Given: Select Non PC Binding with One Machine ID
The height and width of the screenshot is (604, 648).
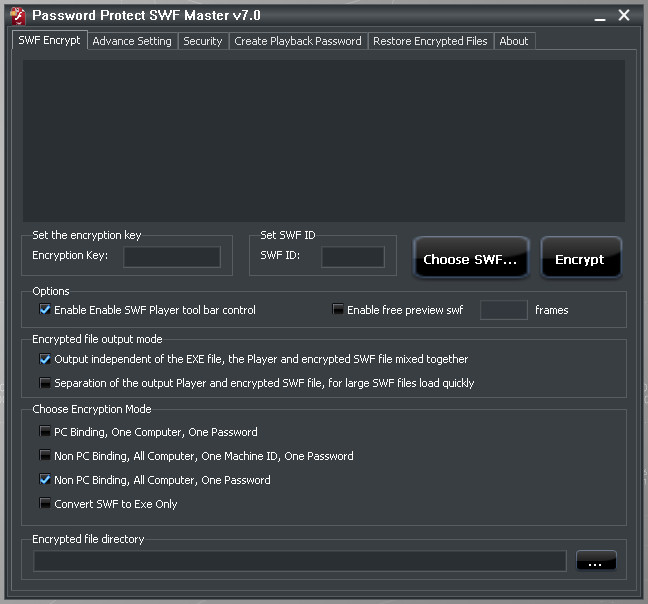Looking at the screenshot, I should [45, 455].
